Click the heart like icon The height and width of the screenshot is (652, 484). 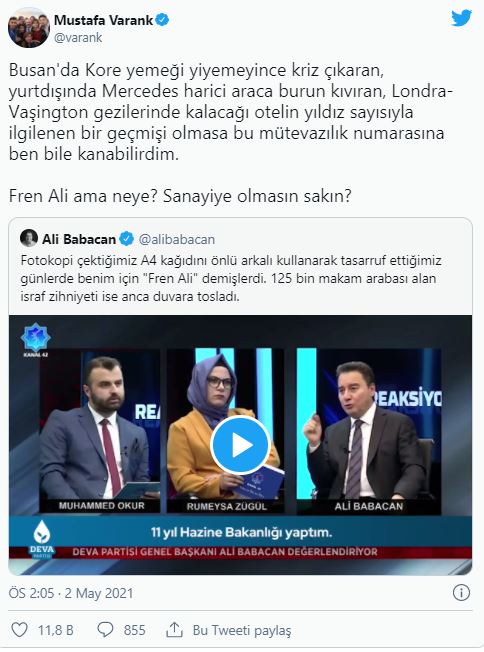(x=19, y=630)
